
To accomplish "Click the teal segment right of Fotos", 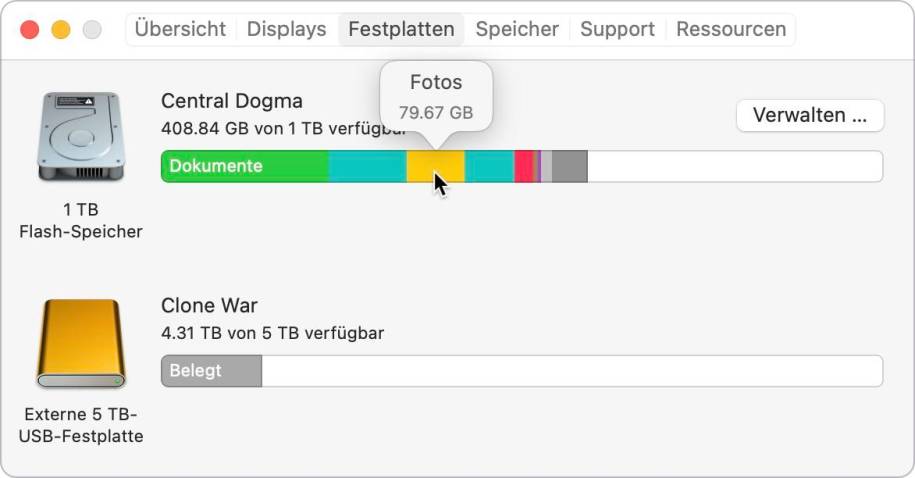I will 490,166.
